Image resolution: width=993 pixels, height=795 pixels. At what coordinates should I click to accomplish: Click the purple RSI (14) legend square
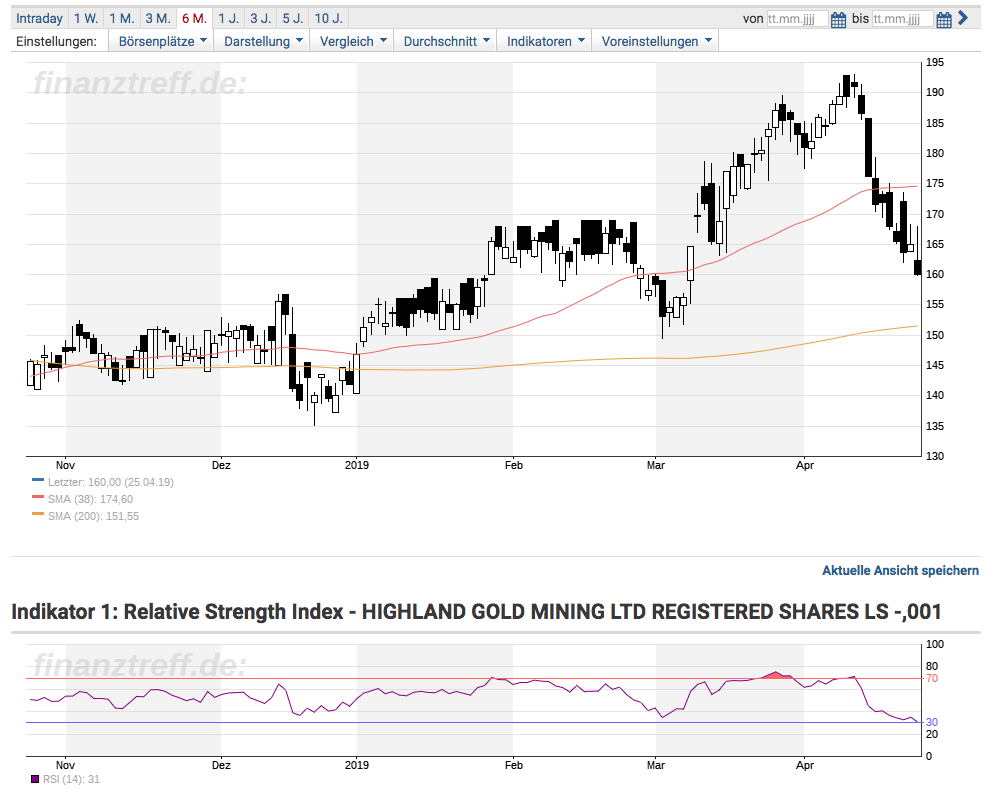click(35, 779)
